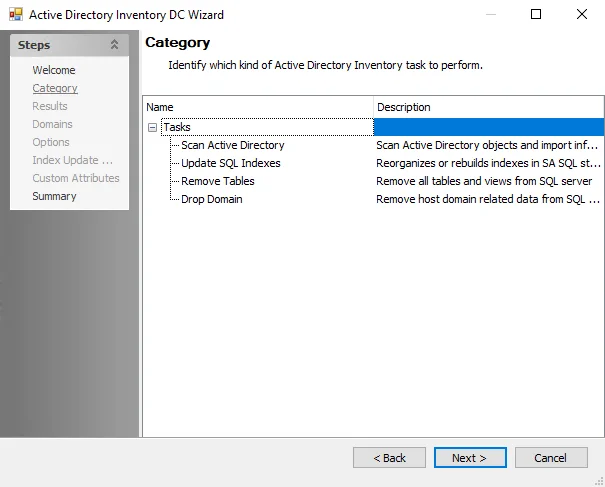Click 'Remove host domain related data' description
The height and width of the screenshot is (487, 605).
(x=488, y=200)
